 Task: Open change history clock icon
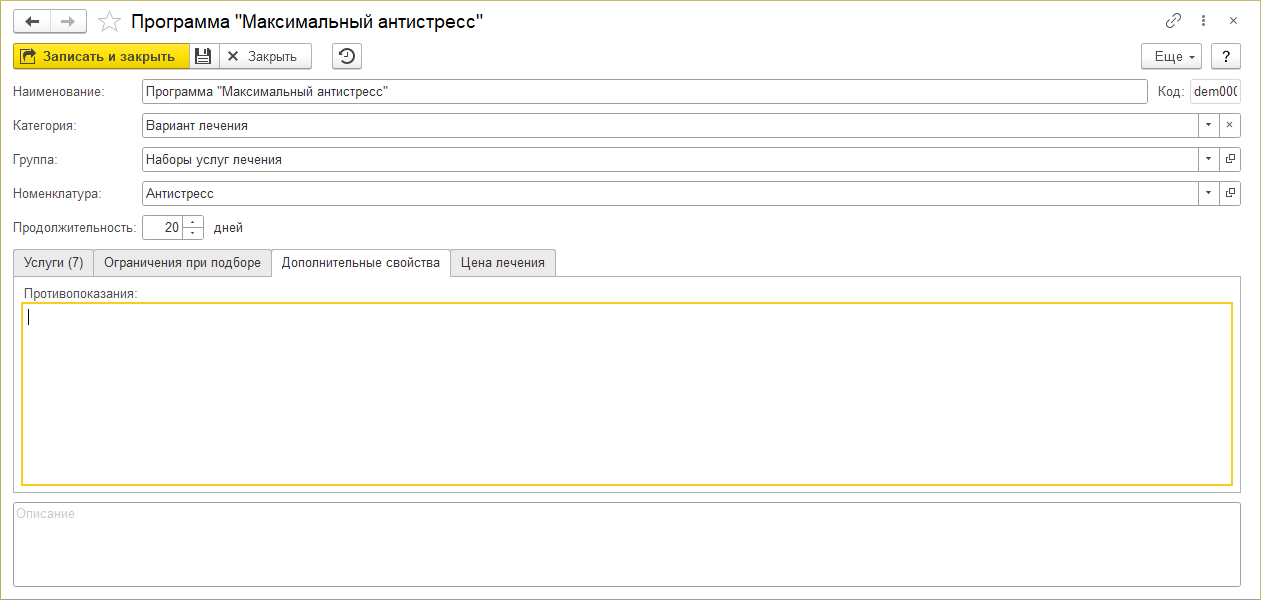pyautogui.click(x=347, y=56)
